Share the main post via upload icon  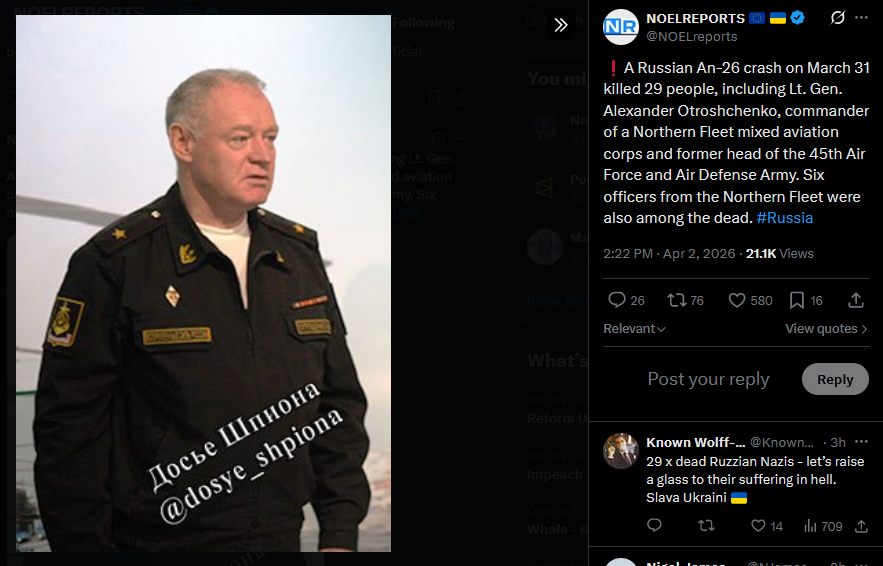856,300
